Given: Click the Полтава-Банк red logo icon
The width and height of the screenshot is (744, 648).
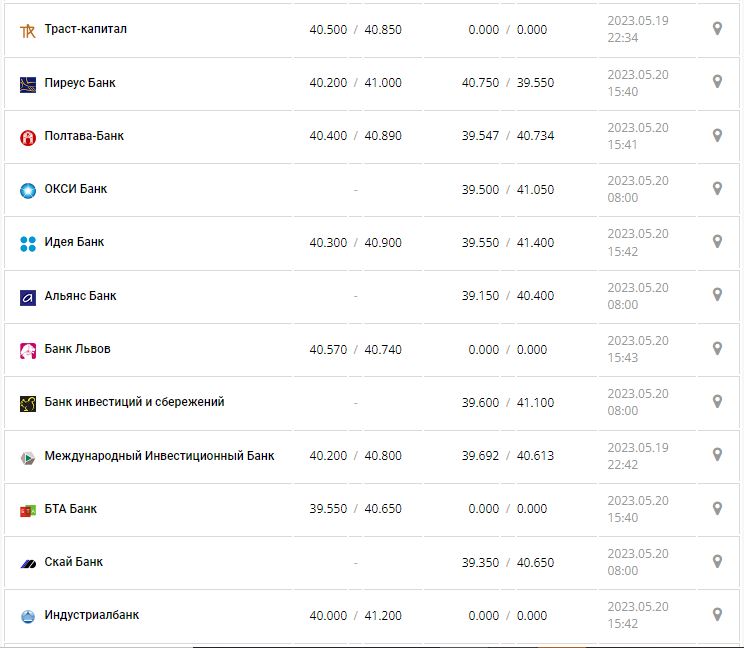Looking at the screenshot, I should click(x=28, y=137).
